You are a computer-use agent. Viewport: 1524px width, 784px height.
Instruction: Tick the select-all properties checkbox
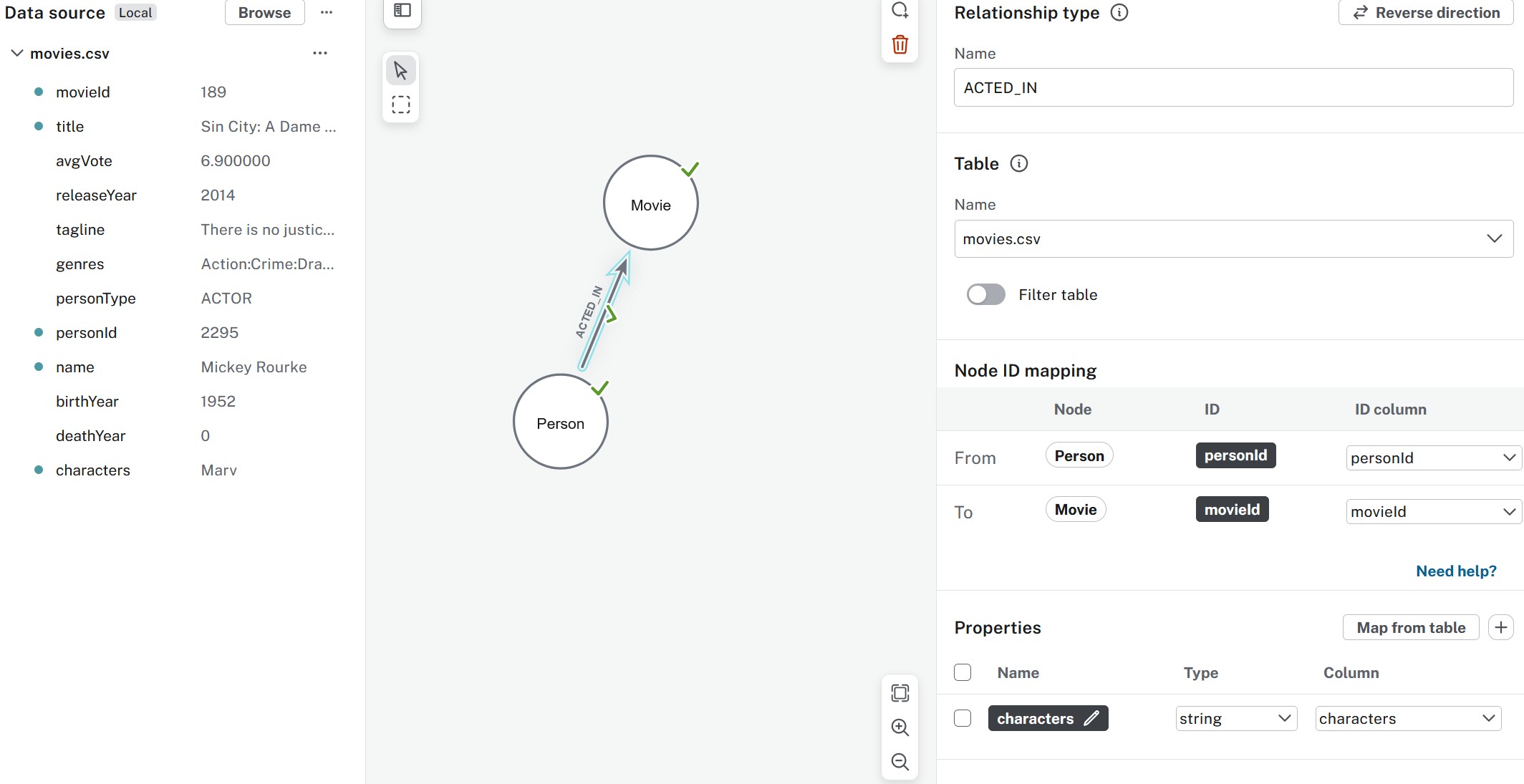(x=963, y=673)
